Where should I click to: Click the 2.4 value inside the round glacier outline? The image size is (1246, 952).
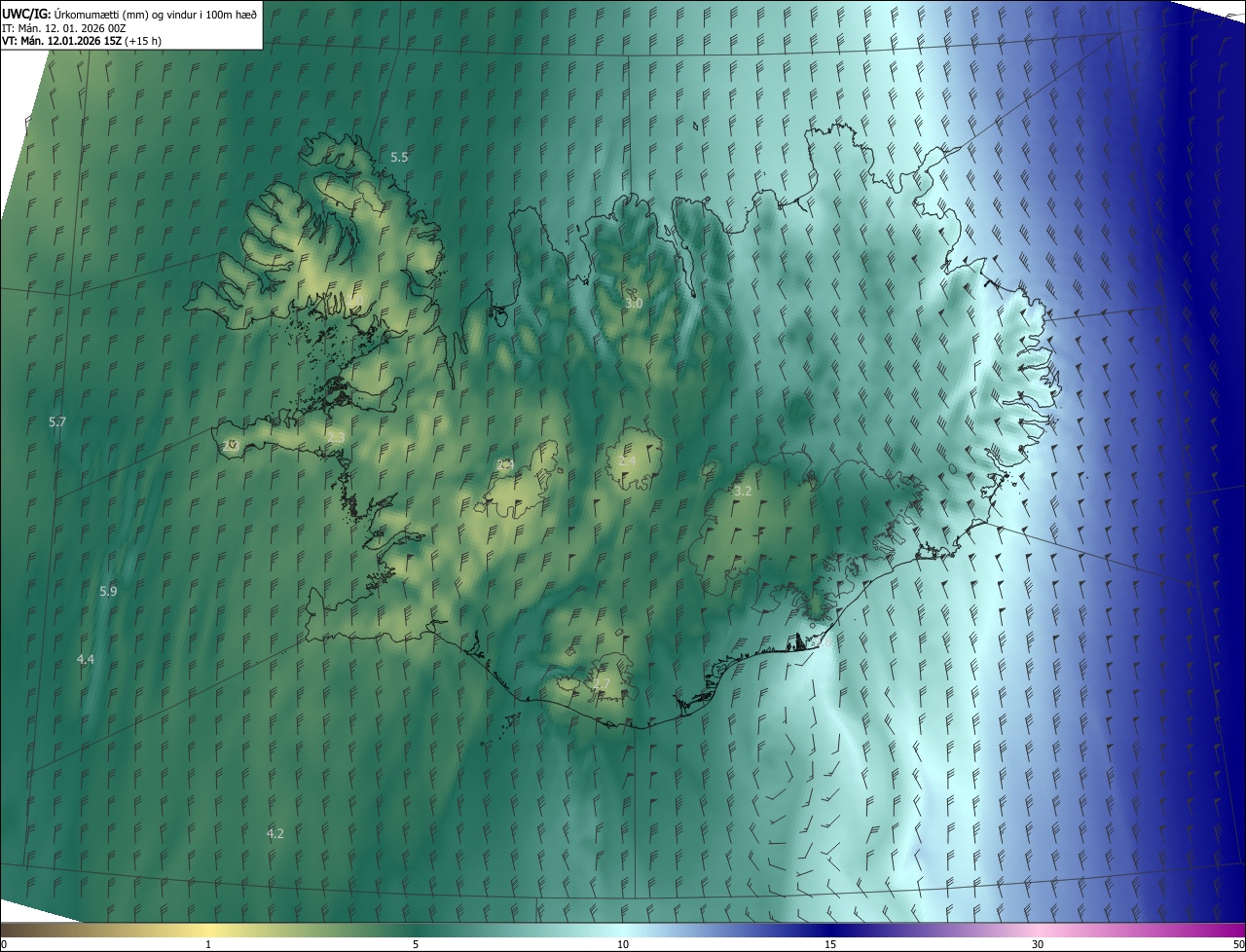coord(628,460)
